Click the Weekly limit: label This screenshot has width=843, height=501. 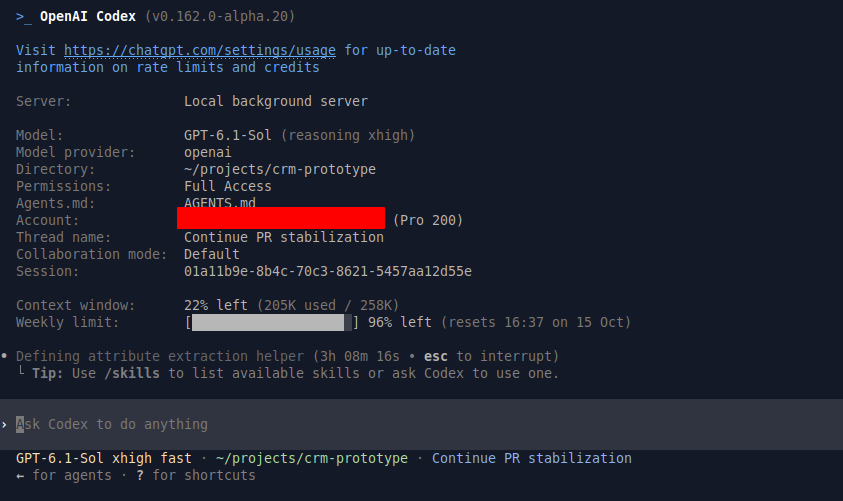click(68, 323)
